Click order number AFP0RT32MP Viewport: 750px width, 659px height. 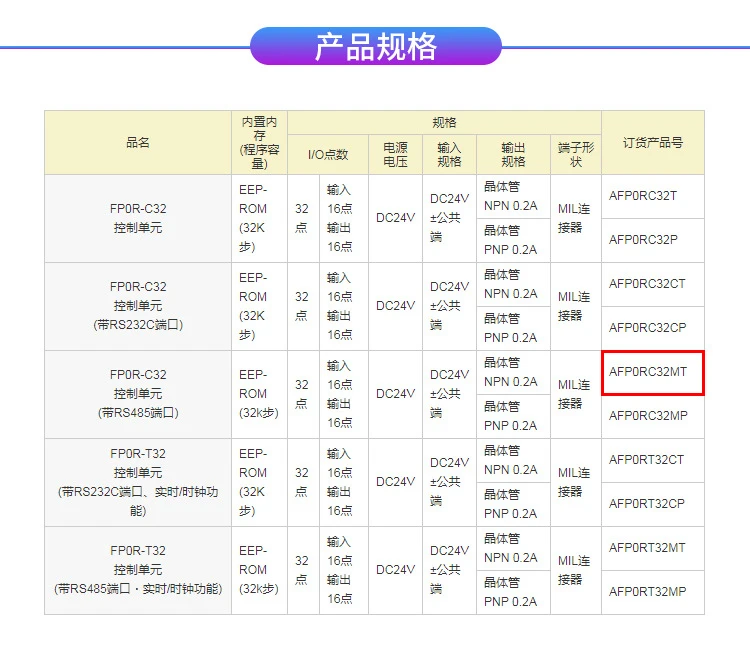point(648,592)
